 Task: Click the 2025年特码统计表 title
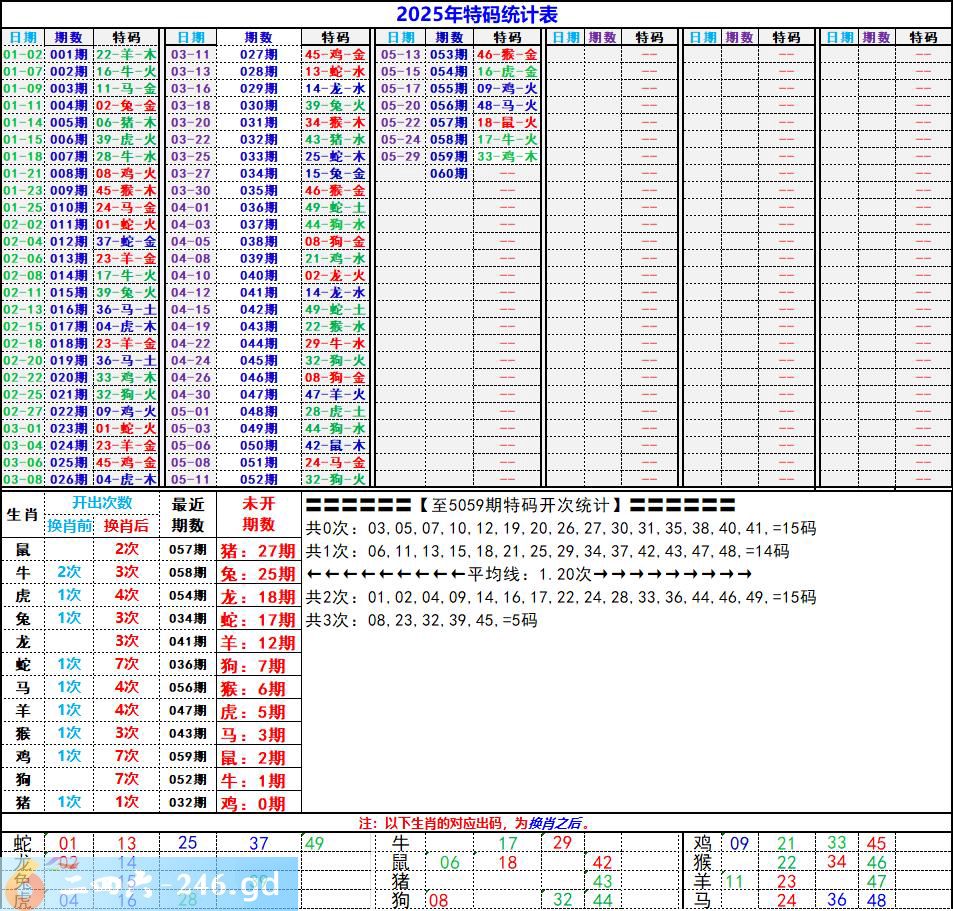[x=476, y=14]
